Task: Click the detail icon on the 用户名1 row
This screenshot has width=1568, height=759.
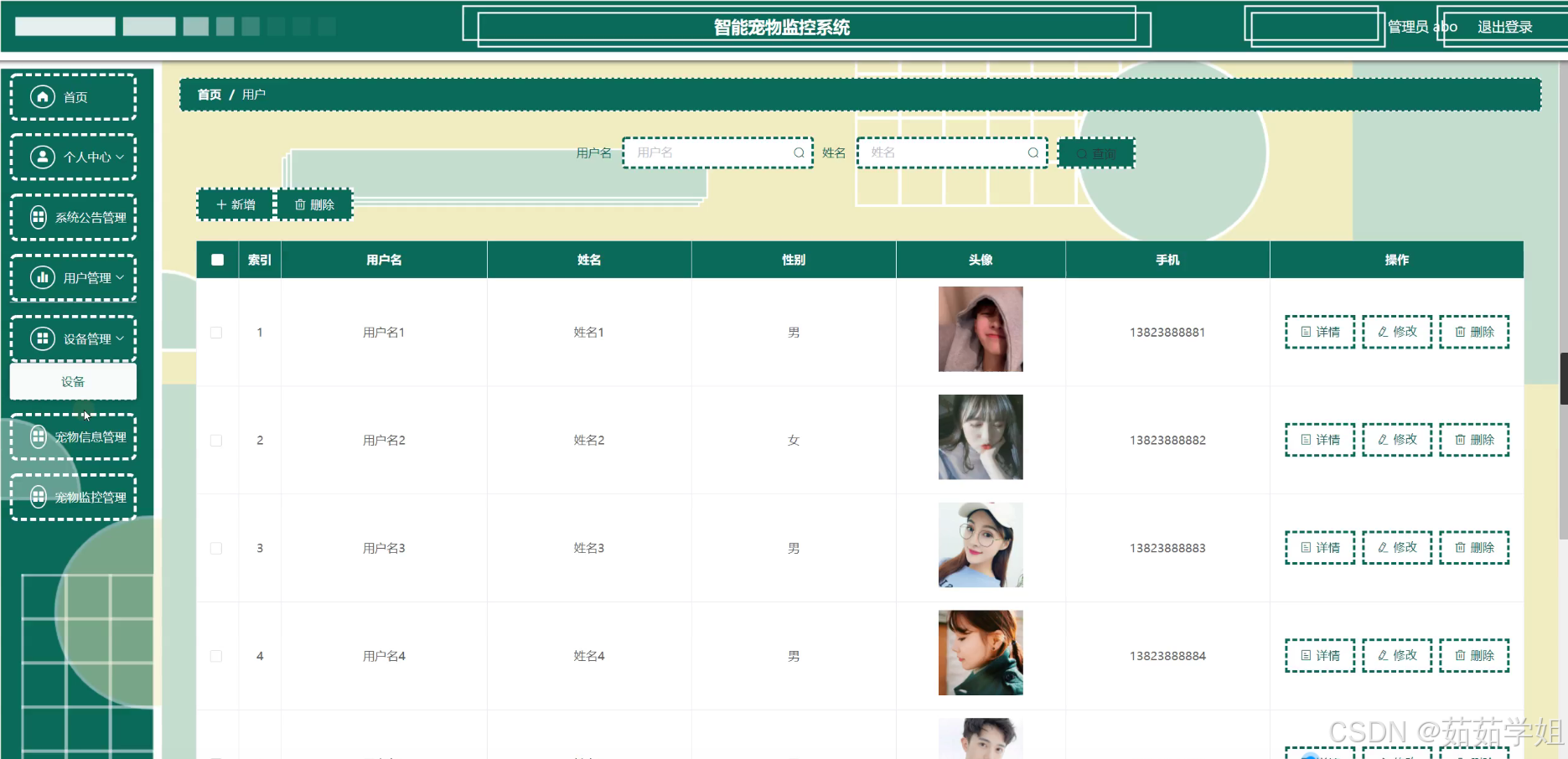Action: 1306,332
